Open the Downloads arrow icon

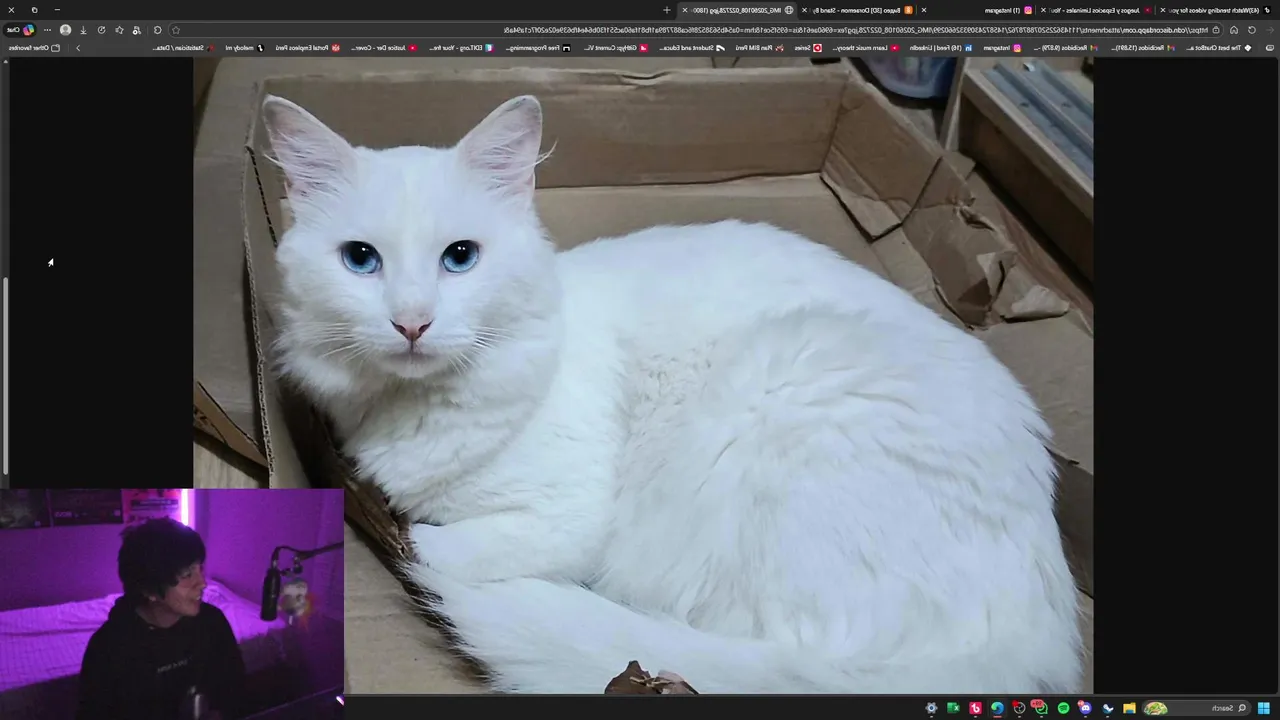click(83, 30)
